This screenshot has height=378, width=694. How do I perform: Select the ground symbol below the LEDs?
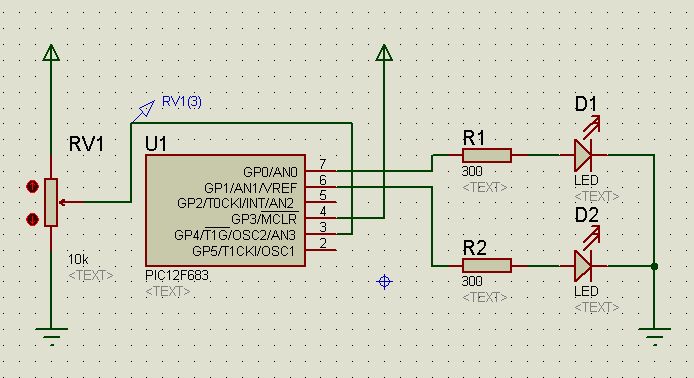pos(655,336)
